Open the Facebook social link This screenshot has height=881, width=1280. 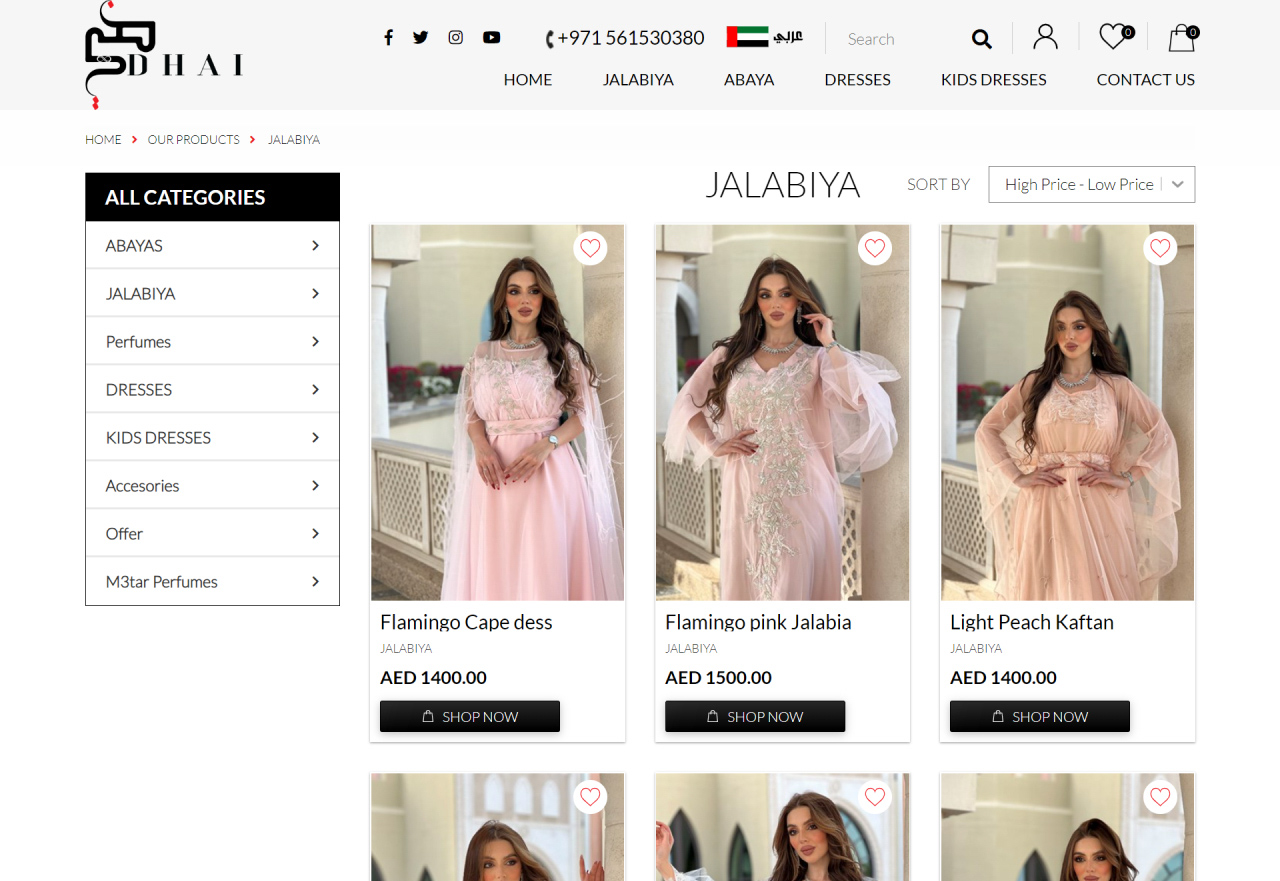(x=388, y=38)
